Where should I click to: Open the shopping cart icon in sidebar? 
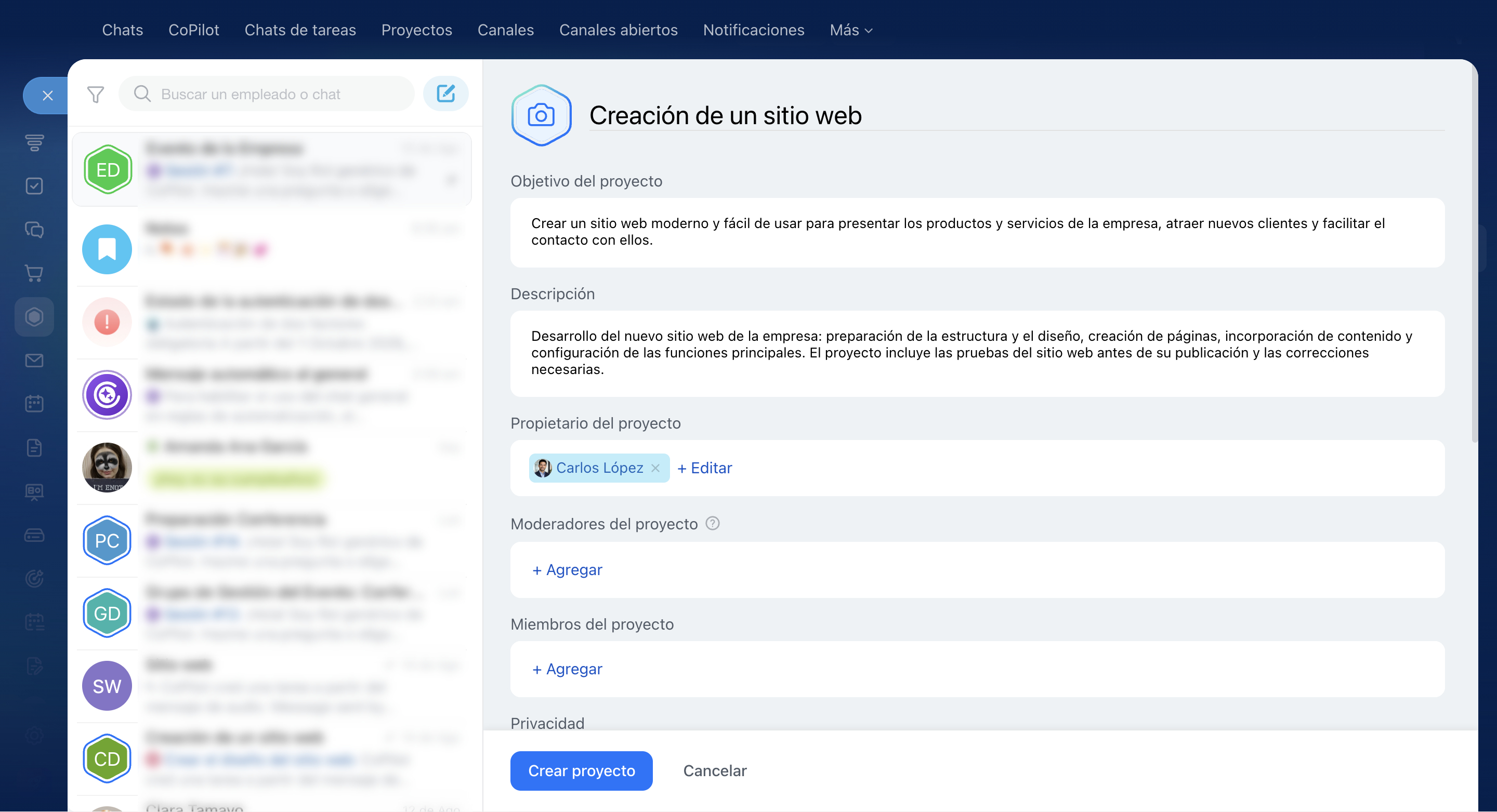click(34, 273)
